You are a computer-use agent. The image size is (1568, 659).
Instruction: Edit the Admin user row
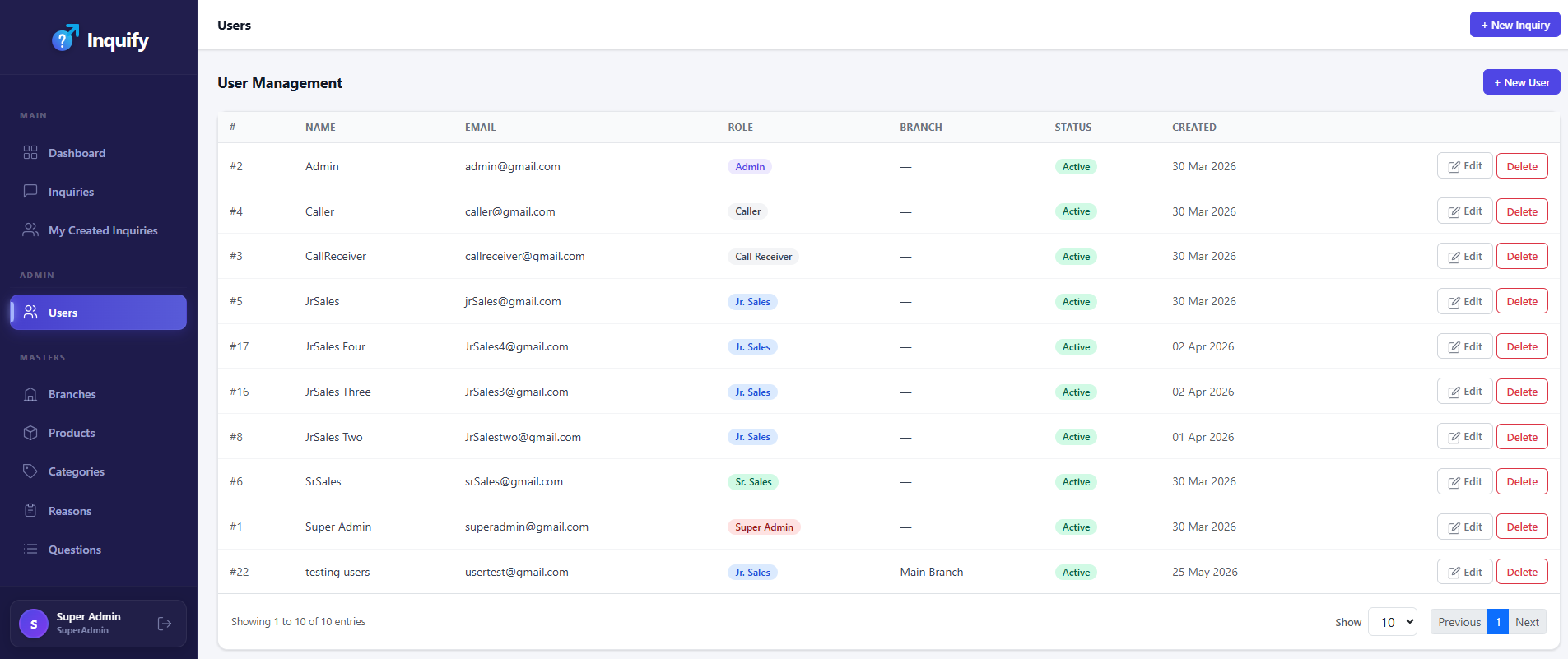pos(1464,166)
